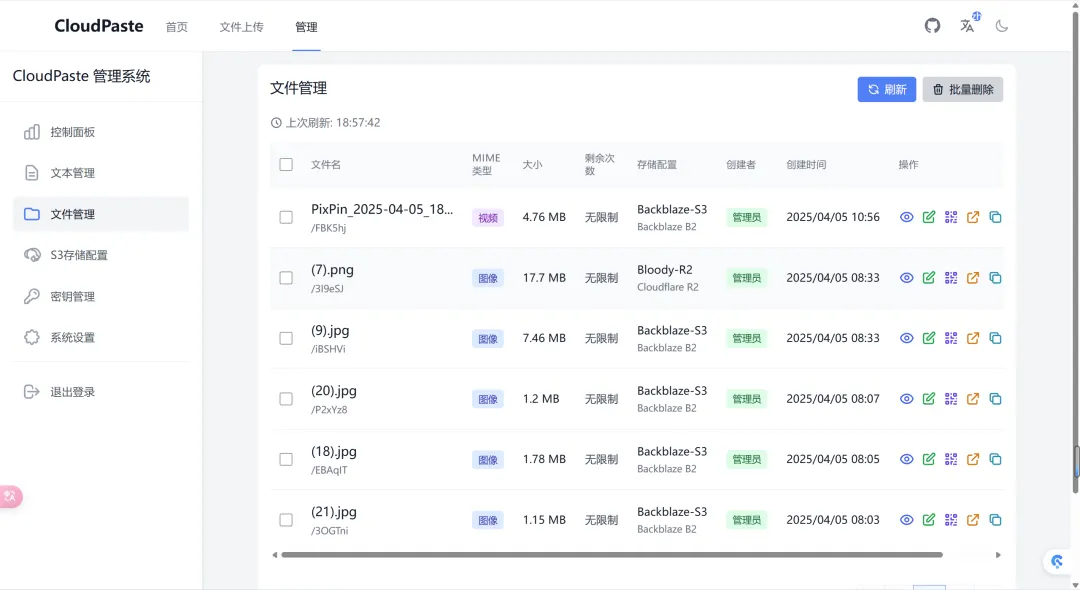Open (9).jpg external link icon

[x=973, y=339]
